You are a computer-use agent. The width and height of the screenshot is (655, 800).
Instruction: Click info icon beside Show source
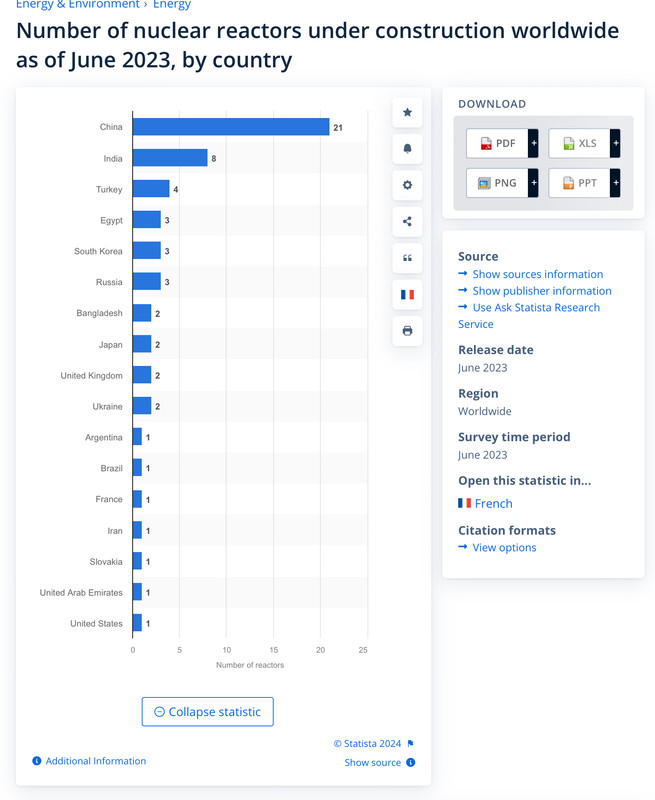tap(411, 762)
